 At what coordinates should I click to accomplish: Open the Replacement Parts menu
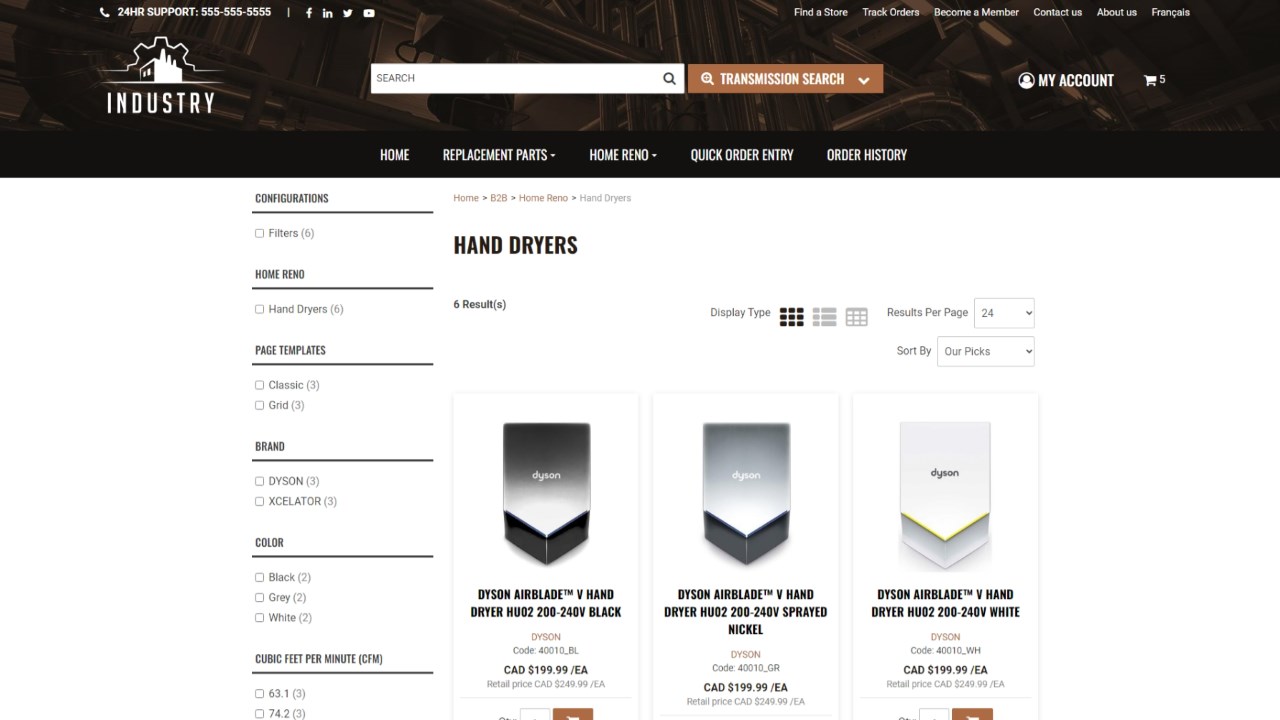click(499, 155)
